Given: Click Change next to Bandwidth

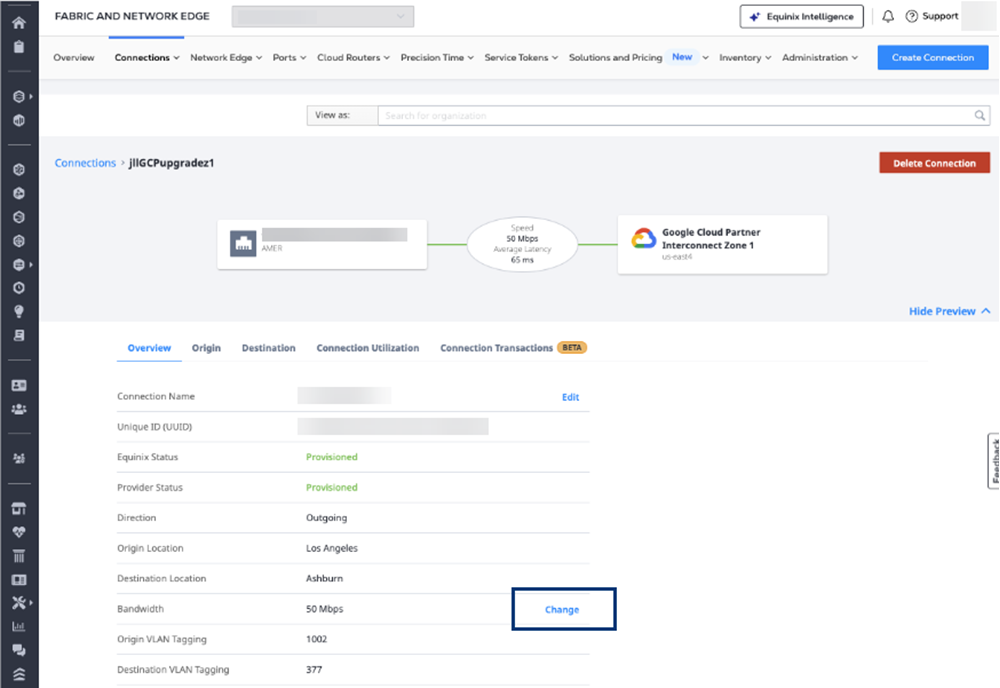Looking at the screenshot, I should pyautogui.click(x=562, y=610).
